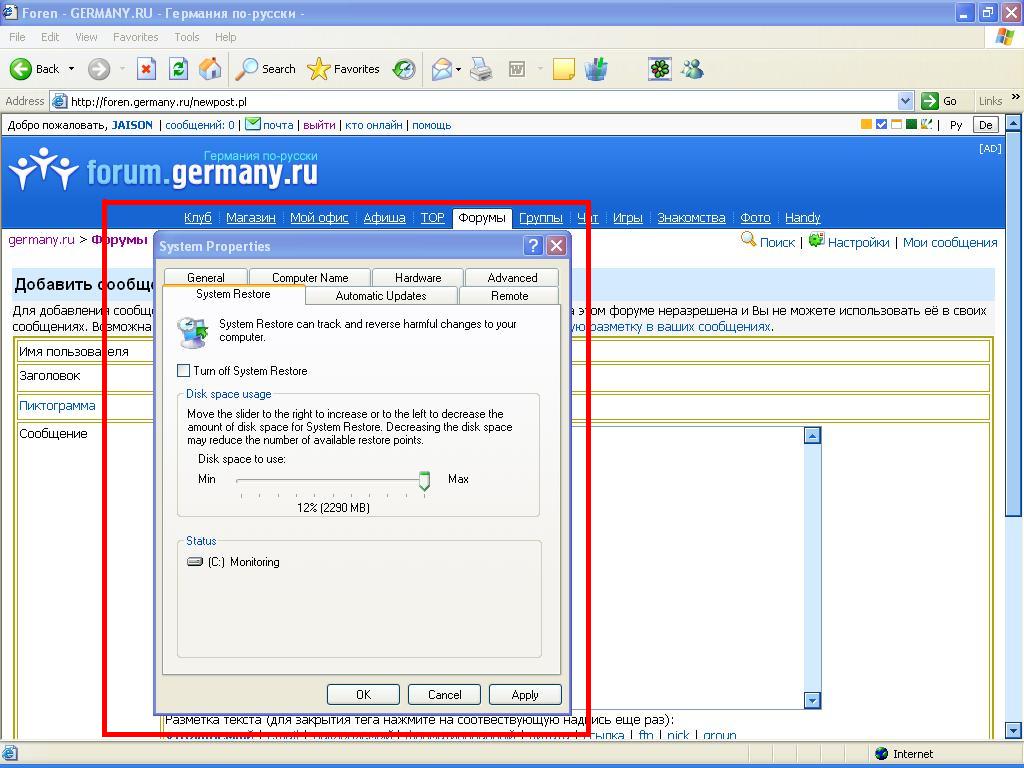
Task: Click the disk space slider thumb
Action: pos(424,481)
